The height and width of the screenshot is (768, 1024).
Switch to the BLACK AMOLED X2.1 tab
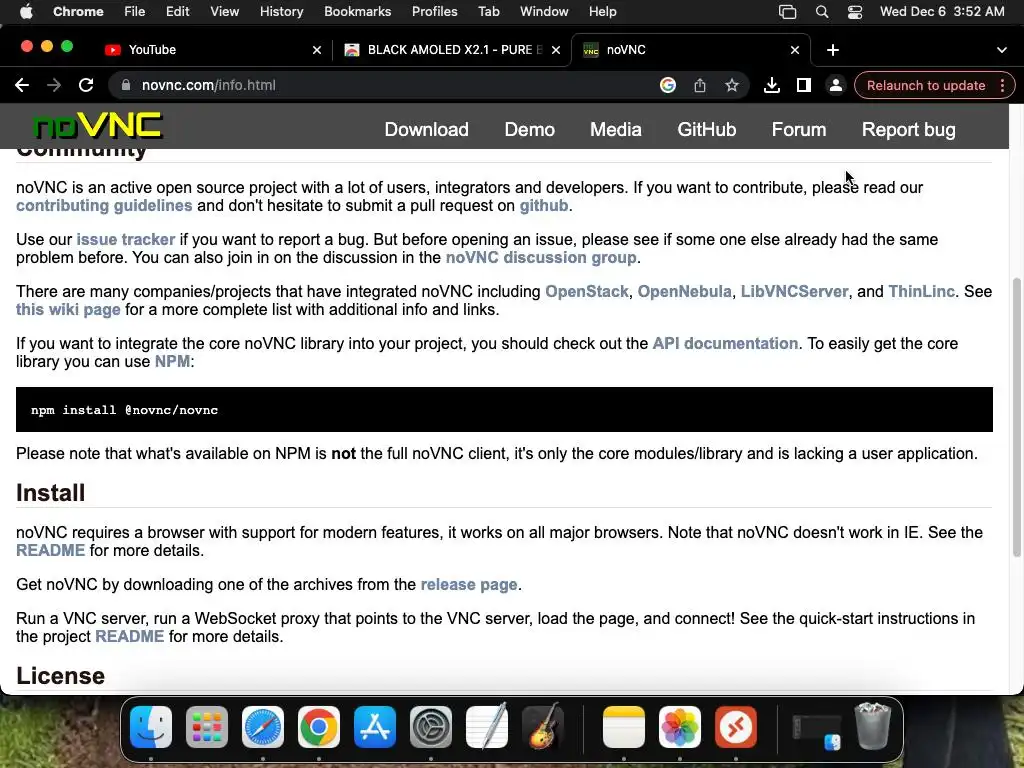[x=451, y=50]
